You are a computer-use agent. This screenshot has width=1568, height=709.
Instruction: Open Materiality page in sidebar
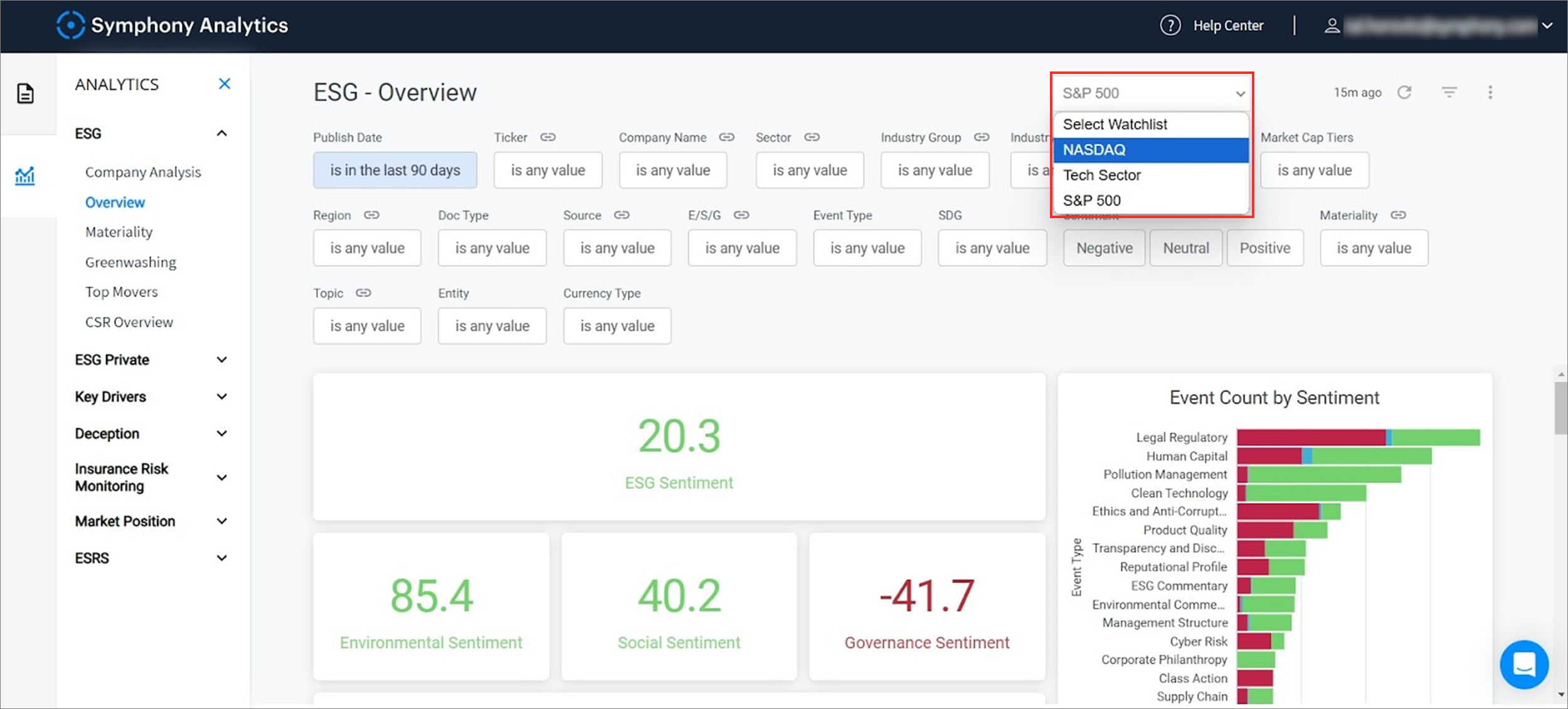click(x=119, y=233)
